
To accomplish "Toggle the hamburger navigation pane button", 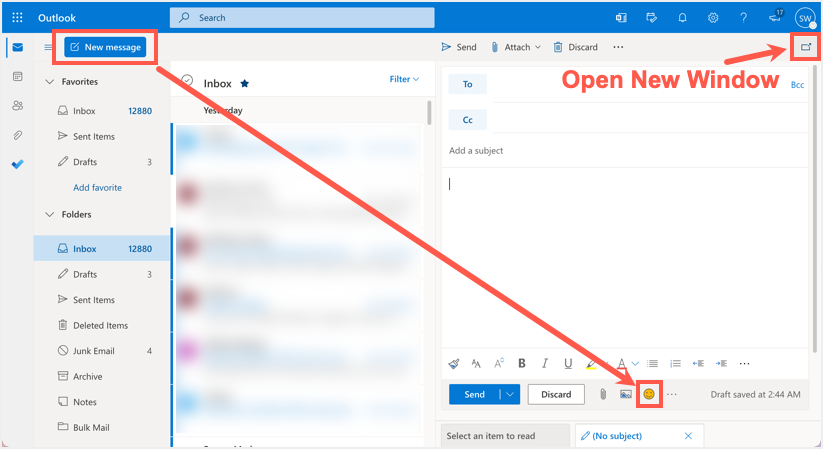I will 48,47.
